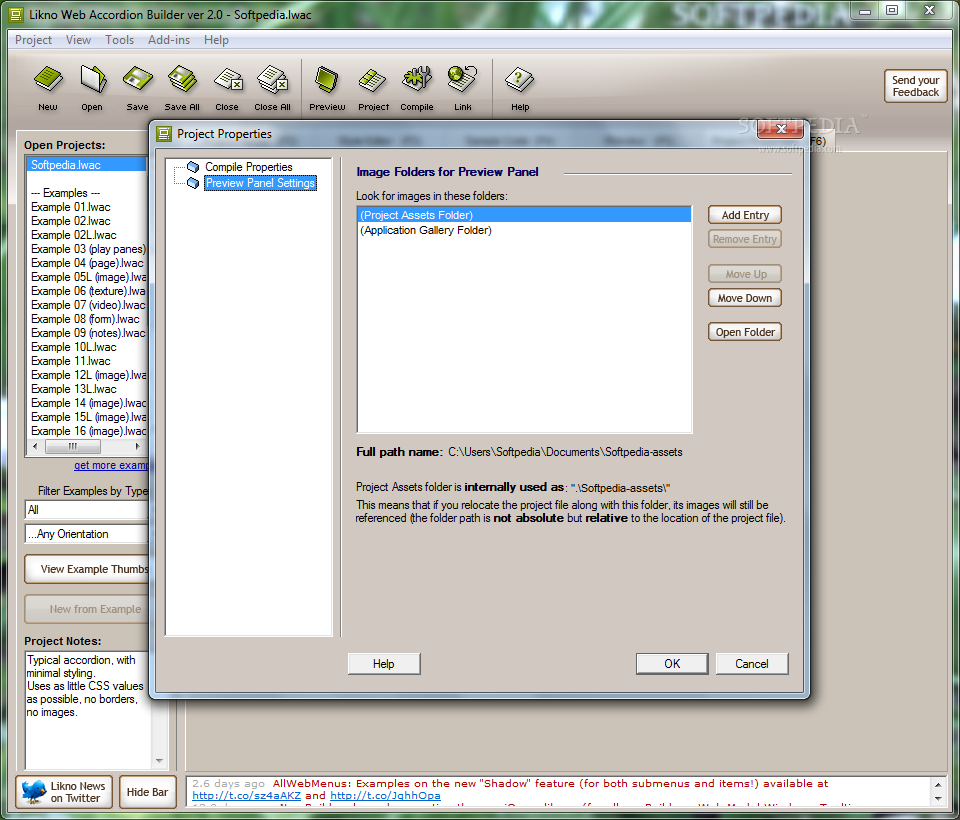This screenshot has height=820, width=960.
Task: Select Example 07 (video).lwac entry
Action: (87, 305)
